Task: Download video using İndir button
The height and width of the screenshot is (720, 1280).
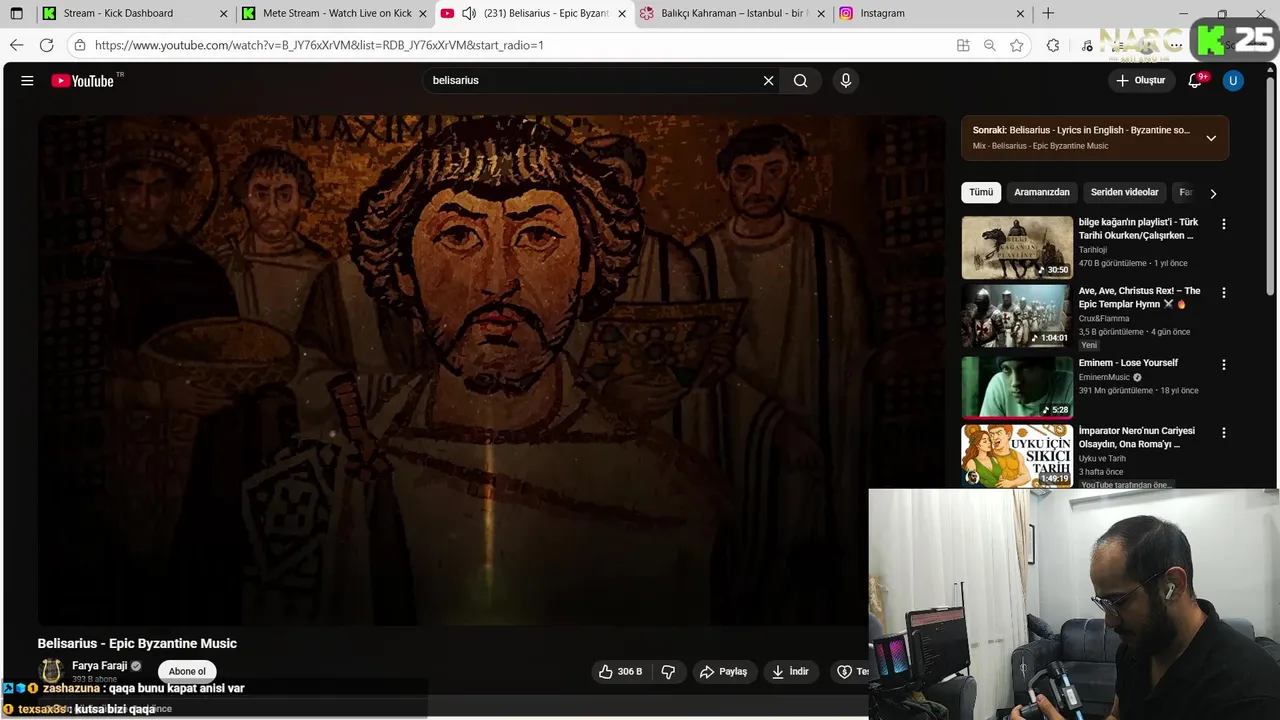Action: click(790, 672)
